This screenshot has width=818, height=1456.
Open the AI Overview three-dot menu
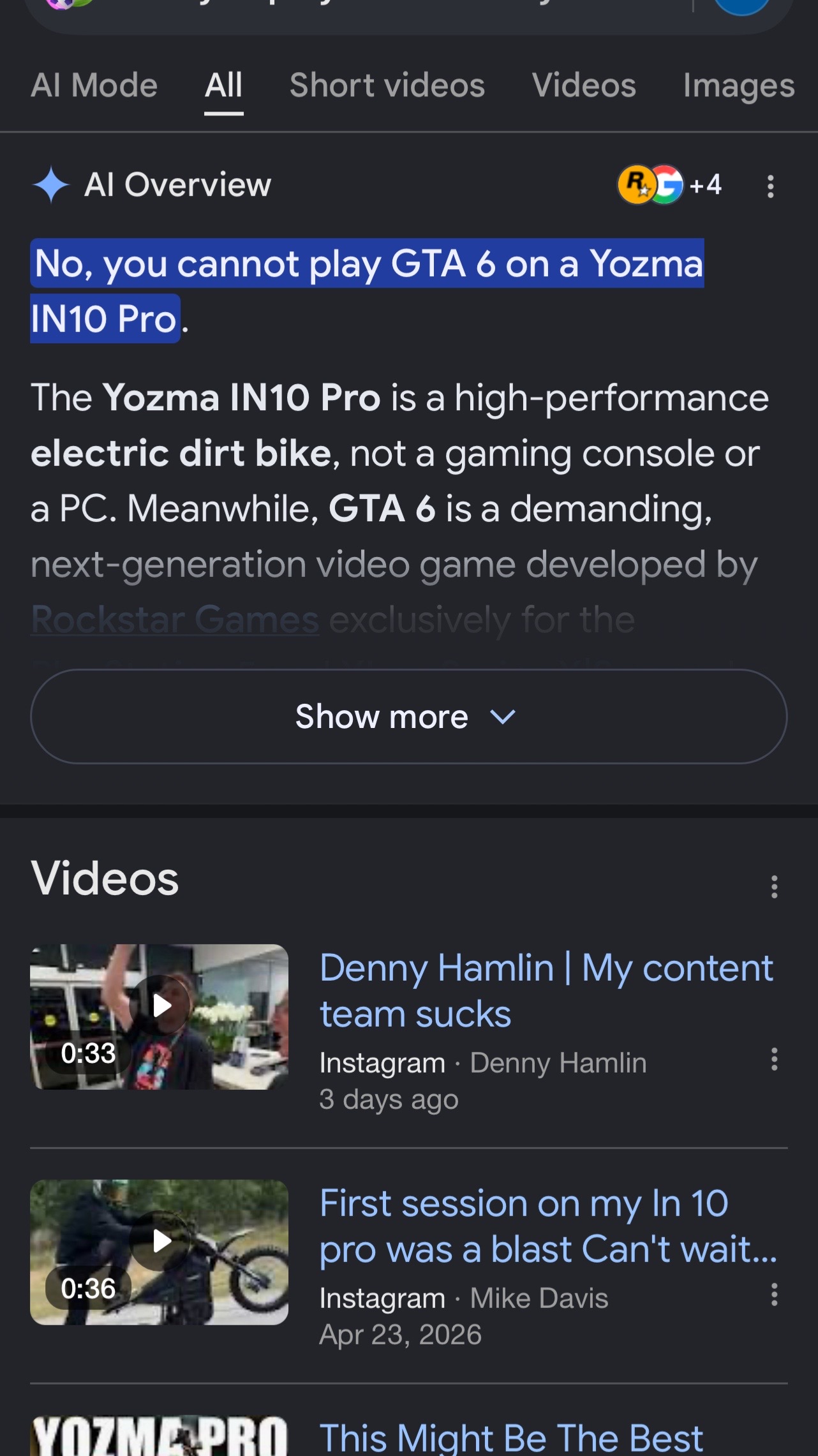[x=771, y=186]
